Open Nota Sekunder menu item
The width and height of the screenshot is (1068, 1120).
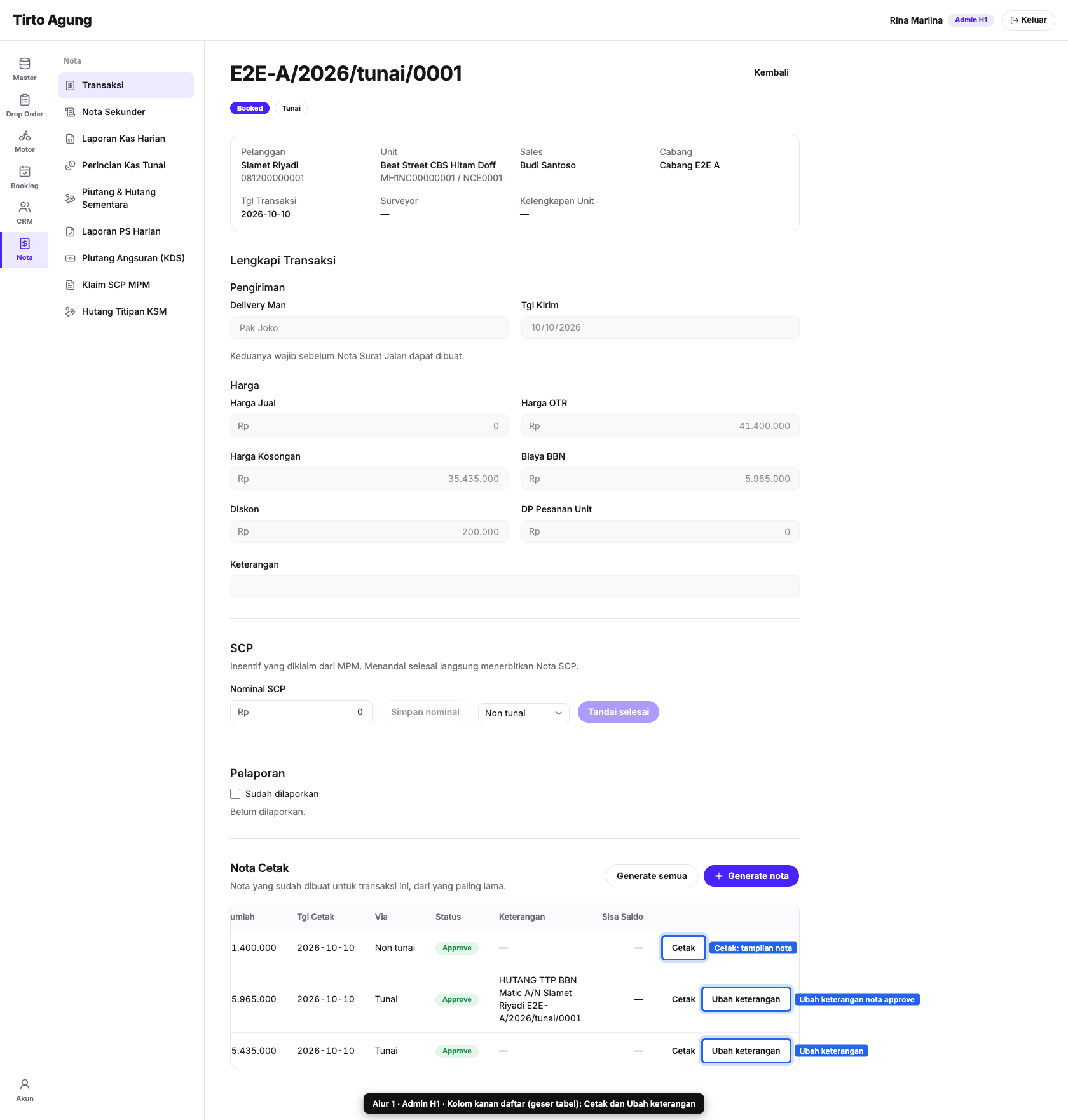tap(126, 112)
